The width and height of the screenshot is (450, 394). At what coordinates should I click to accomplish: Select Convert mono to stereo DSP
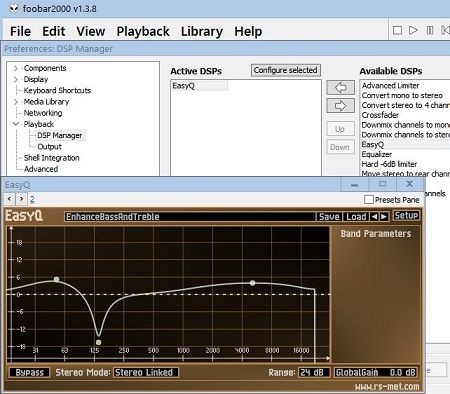coord(402,96)
